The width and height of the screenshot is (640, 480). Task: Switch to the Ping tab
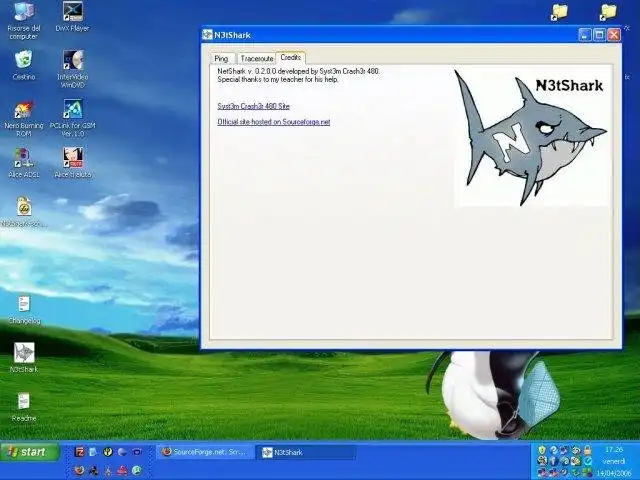222,58
